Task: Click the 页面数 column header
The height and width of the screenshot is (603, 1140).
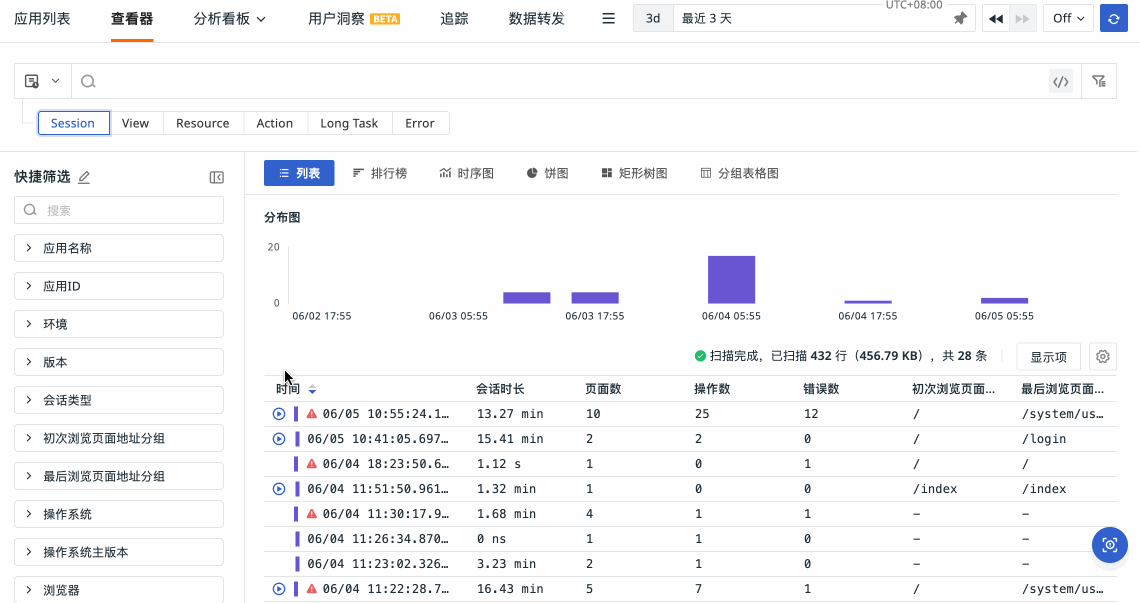Action: tap(603, 389)
